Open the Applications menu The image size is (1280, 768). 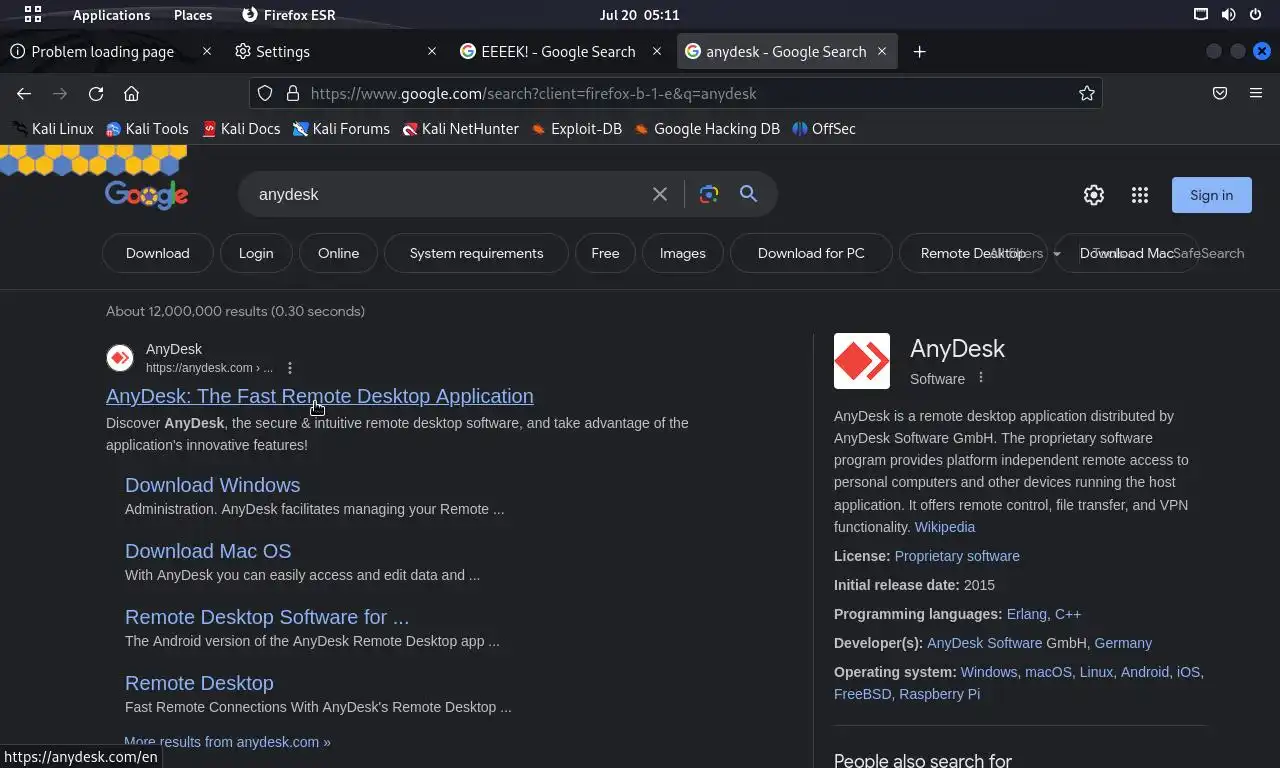pos(111,15)
